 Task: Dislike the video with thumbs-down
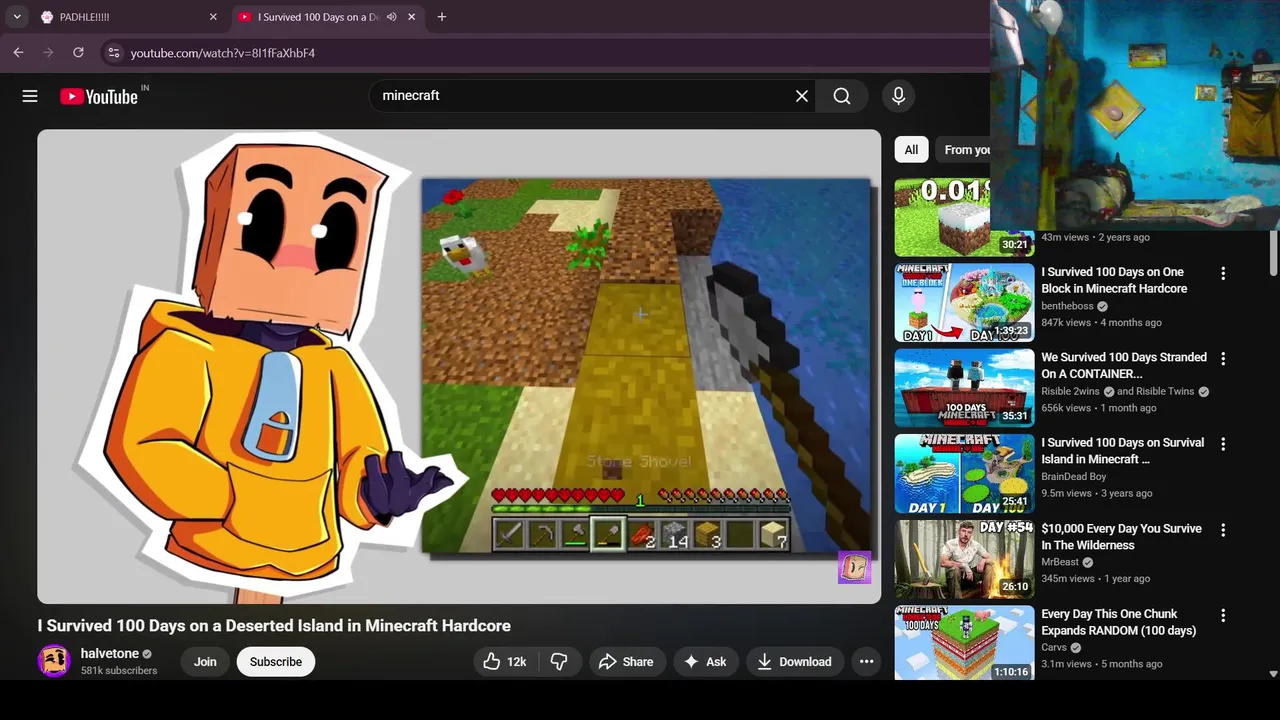click(x=560, y=662)
